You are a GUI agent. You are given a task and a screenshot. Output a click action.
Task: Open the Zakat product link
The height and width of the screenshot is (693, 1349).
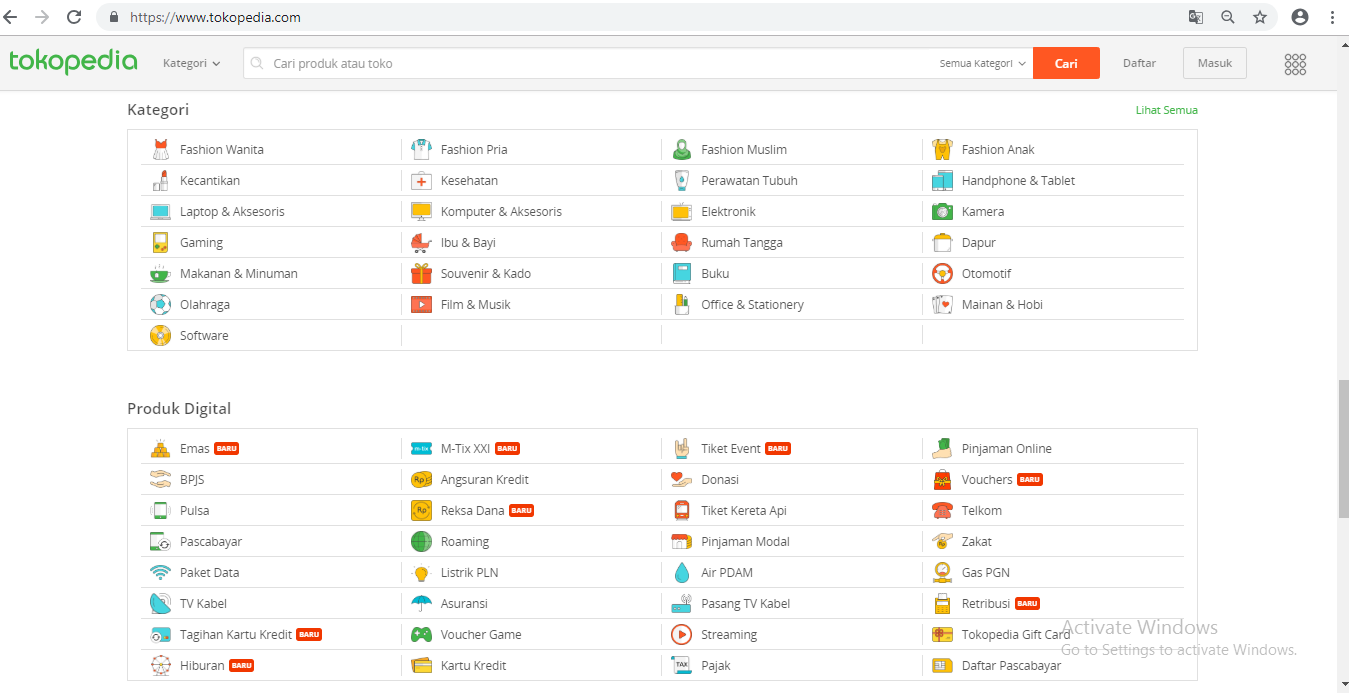click(977, 542)
